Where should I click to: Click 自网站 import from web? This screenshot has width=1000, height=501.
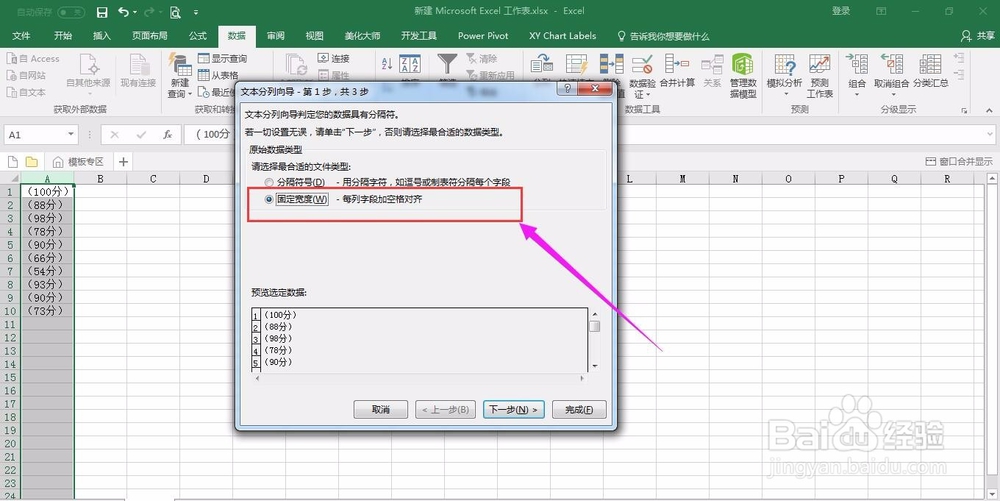(x=27, y=75)
